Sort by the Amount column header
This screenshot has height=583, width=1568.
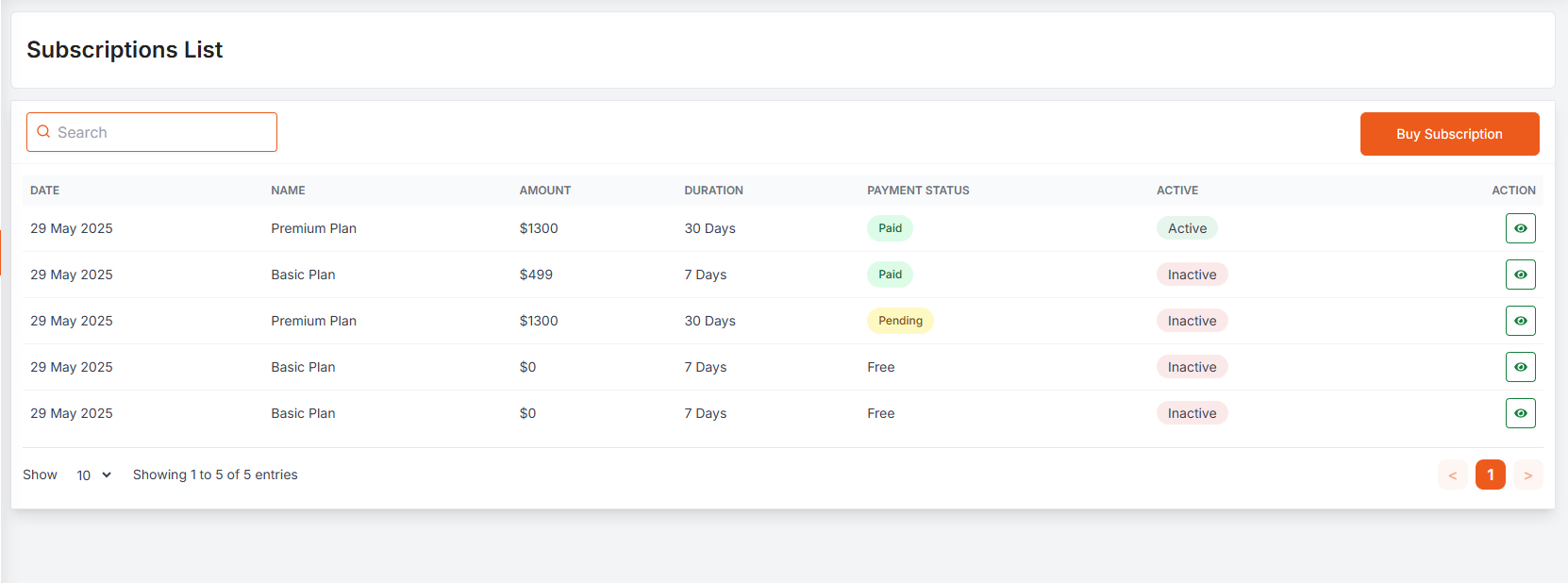(x=544, y=191)
